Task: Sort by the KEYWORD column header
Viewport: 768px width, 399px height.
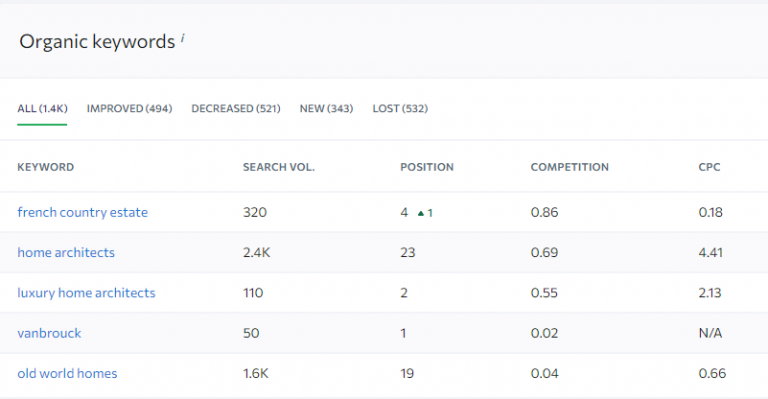Action: [x=46, y=167]
